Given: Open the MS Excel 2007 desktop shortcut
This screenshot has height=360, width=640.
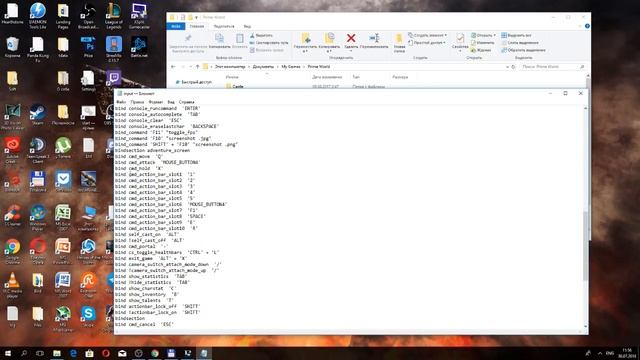Looking at the screenshot, I should (x=63, y=218).
